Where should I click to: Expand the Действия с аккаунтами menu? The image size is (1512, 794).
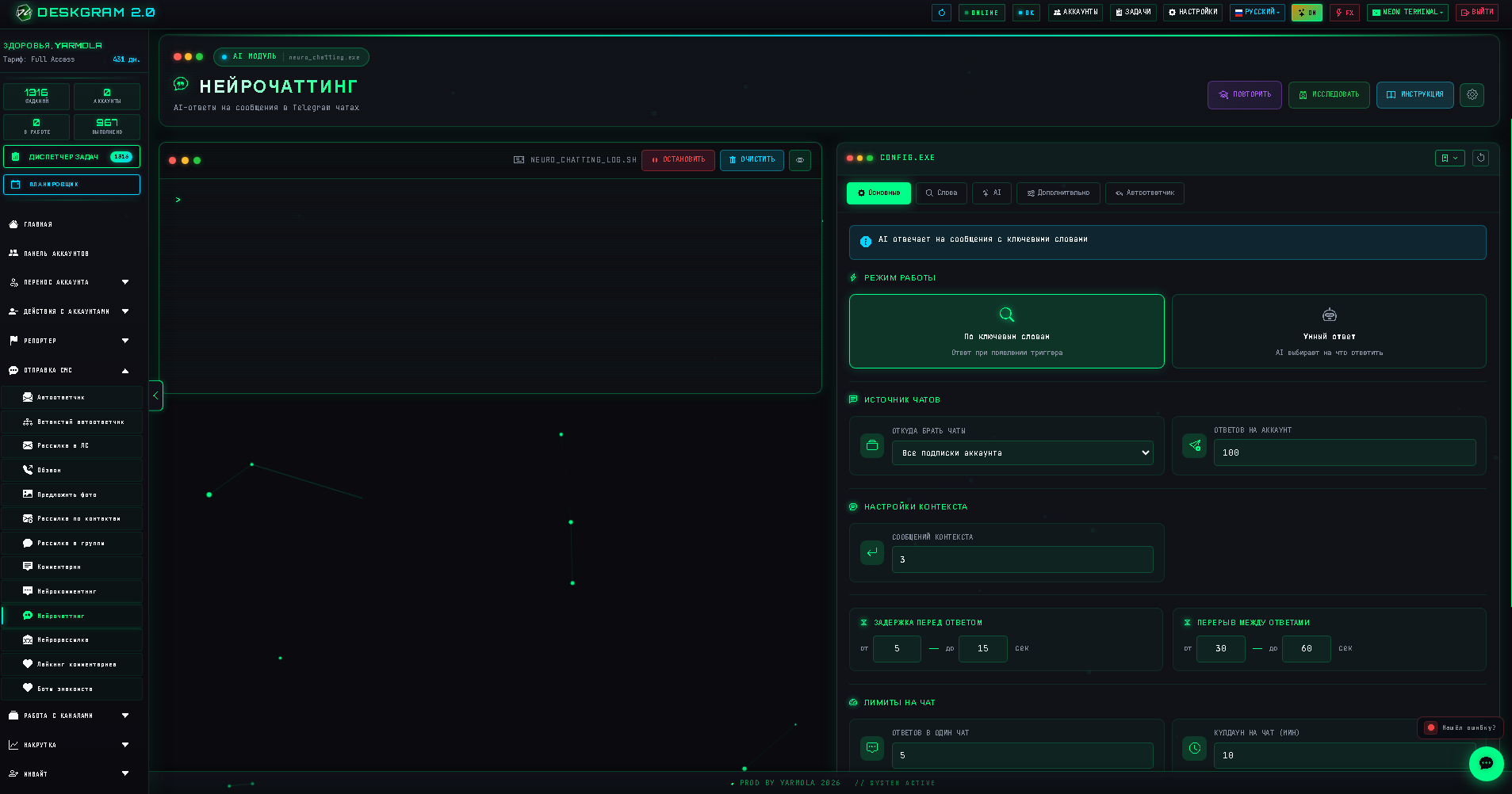pyautogui.click(x=71, y=311)
